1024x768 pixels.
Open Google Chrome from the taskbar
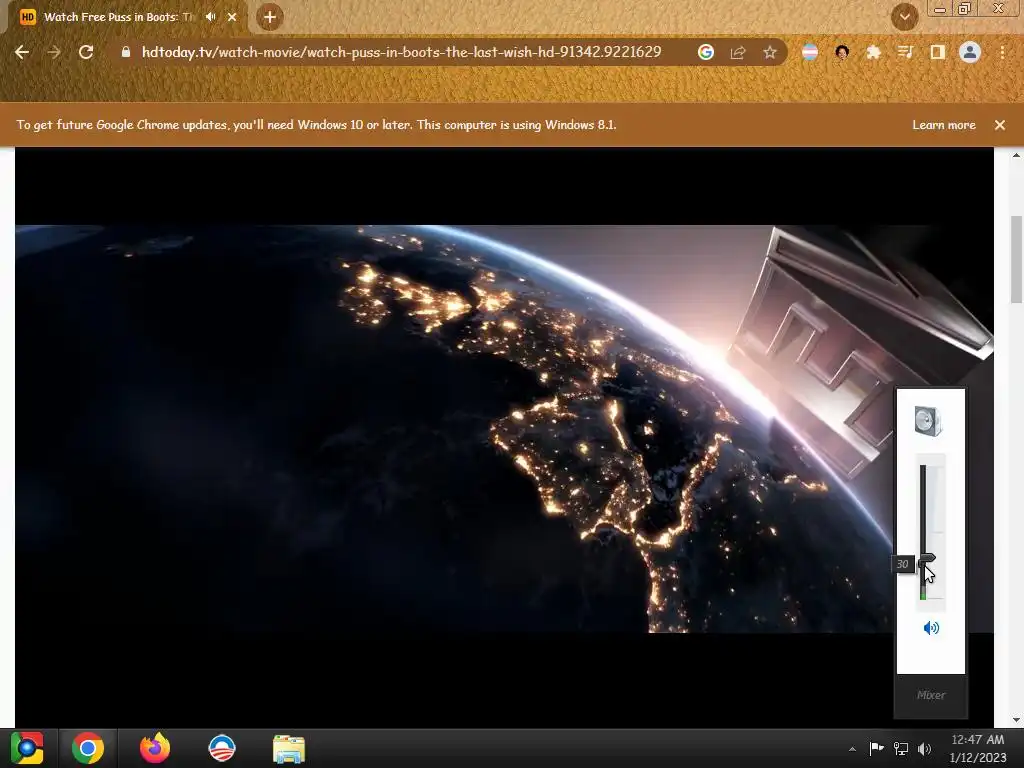click(x=88, y=748)
